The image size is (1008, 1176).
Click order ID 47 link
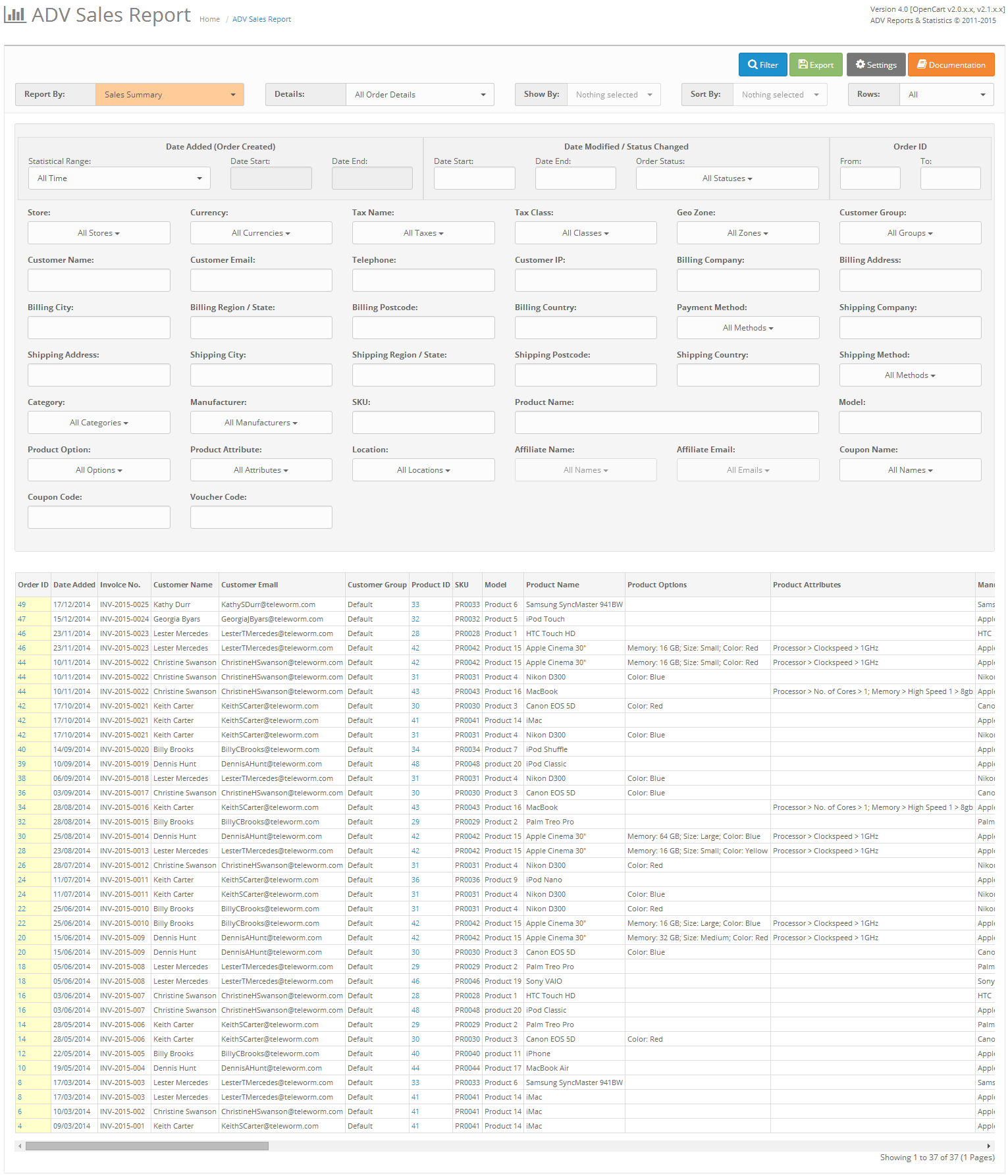(x=22, y=619)
